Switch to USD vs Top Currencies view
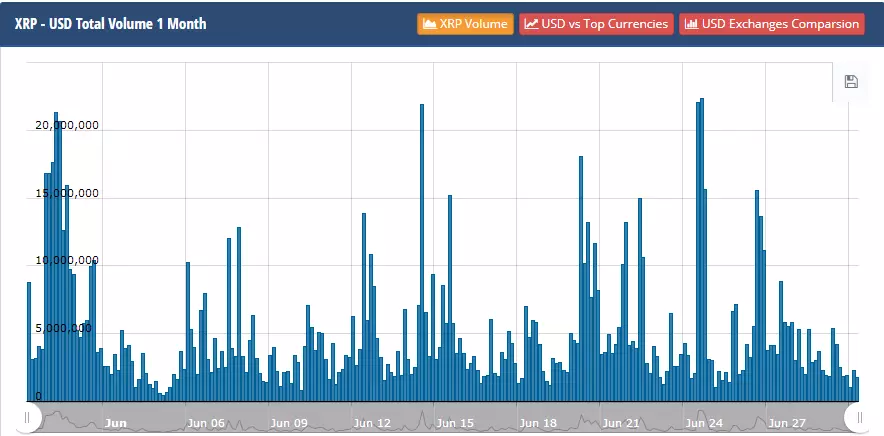Screen dimensions: 884x436 (x=596, y=24)
